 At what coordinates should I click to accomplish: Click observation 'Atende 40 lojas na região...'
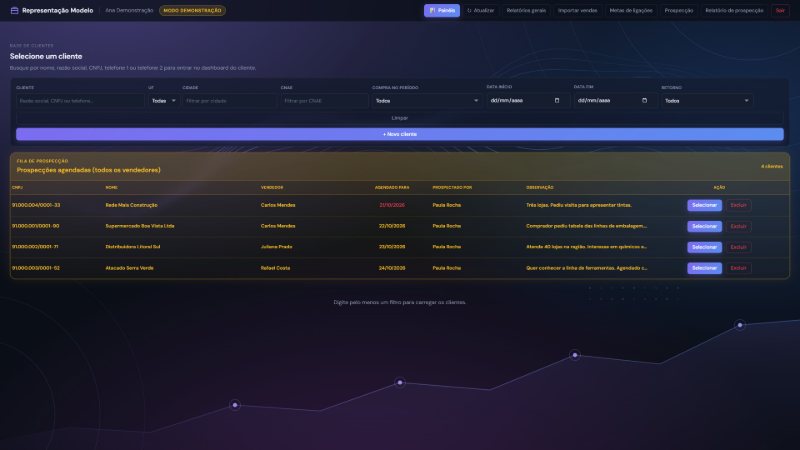point(586,247)
